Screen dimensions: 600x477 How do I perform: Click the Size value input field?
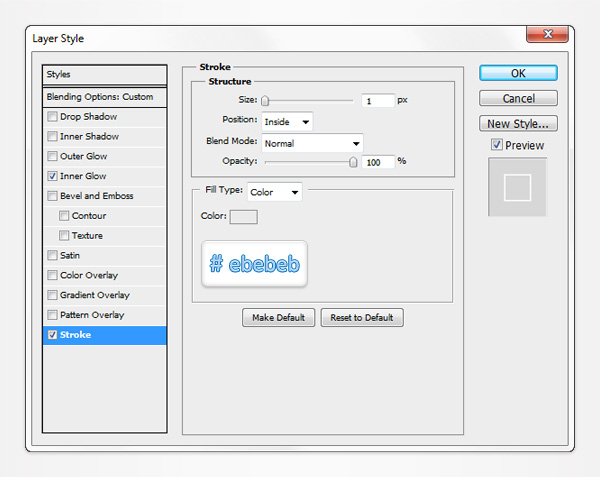378,101
